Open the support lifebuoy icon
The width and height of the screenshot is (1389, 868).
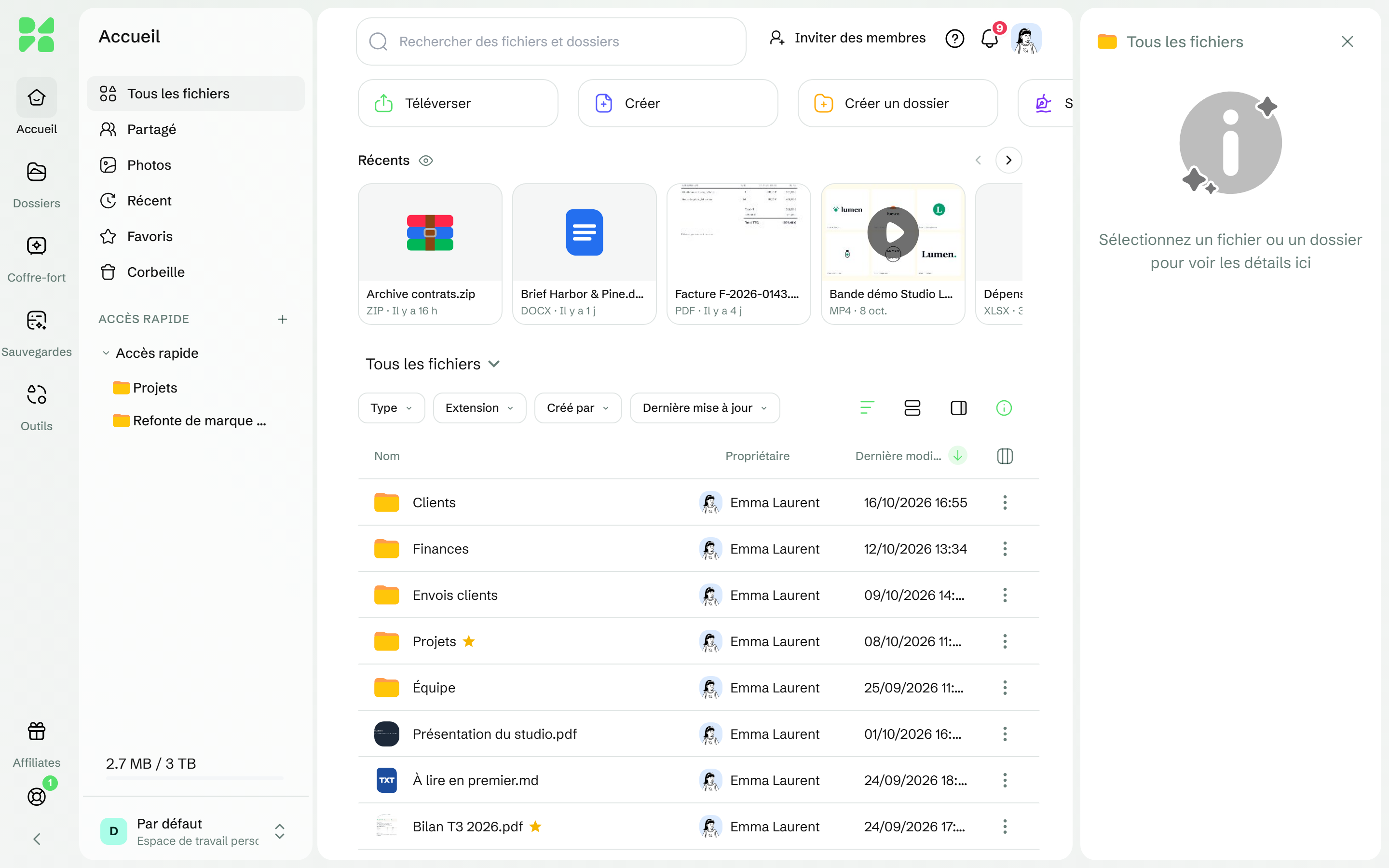click(x=36, y=796)
